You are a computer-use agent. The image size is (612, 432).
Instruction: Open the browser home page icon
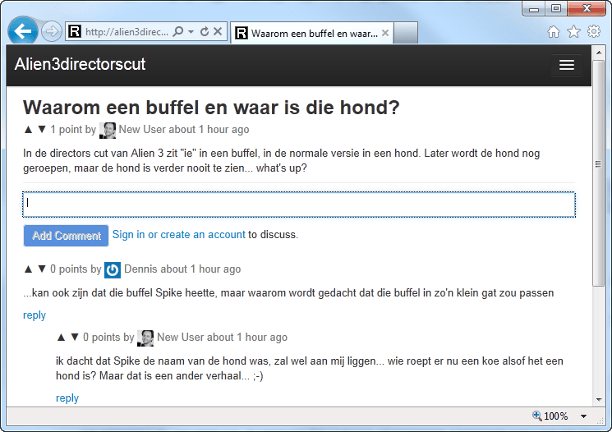554,32
